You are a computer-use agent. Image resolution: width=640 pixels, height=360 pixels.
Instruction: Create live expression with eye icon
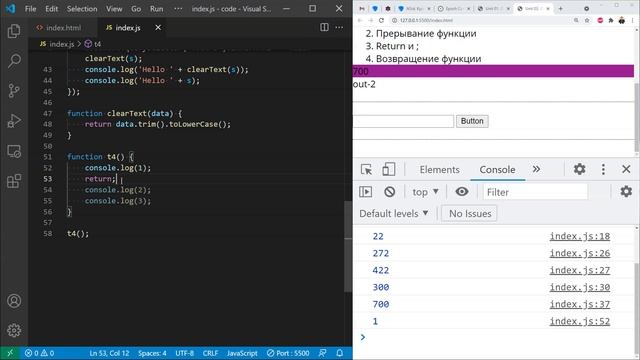pyautogui.click(x=462, y=191)
